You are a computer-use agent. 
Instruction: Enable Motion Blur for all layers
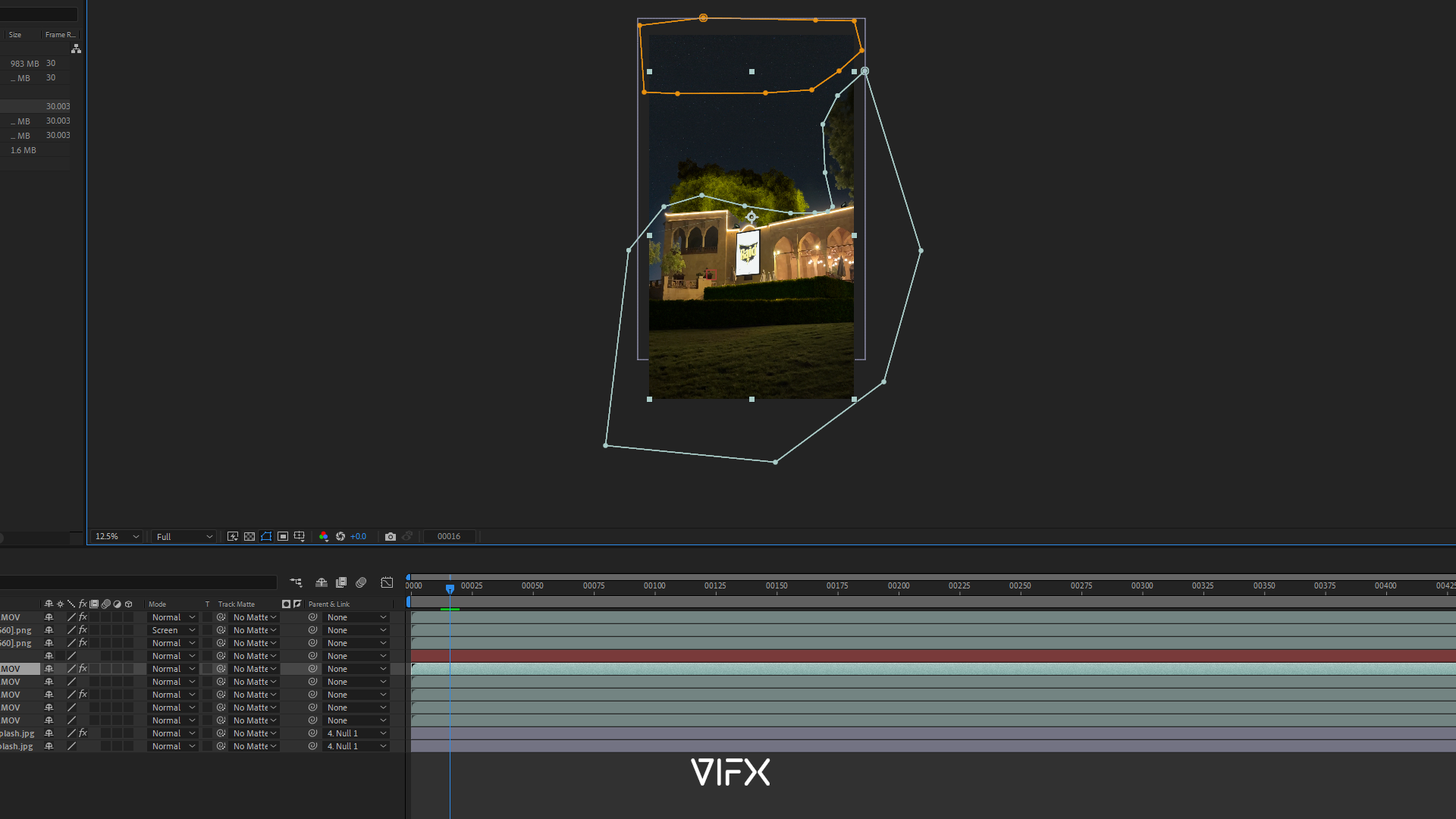361,582
